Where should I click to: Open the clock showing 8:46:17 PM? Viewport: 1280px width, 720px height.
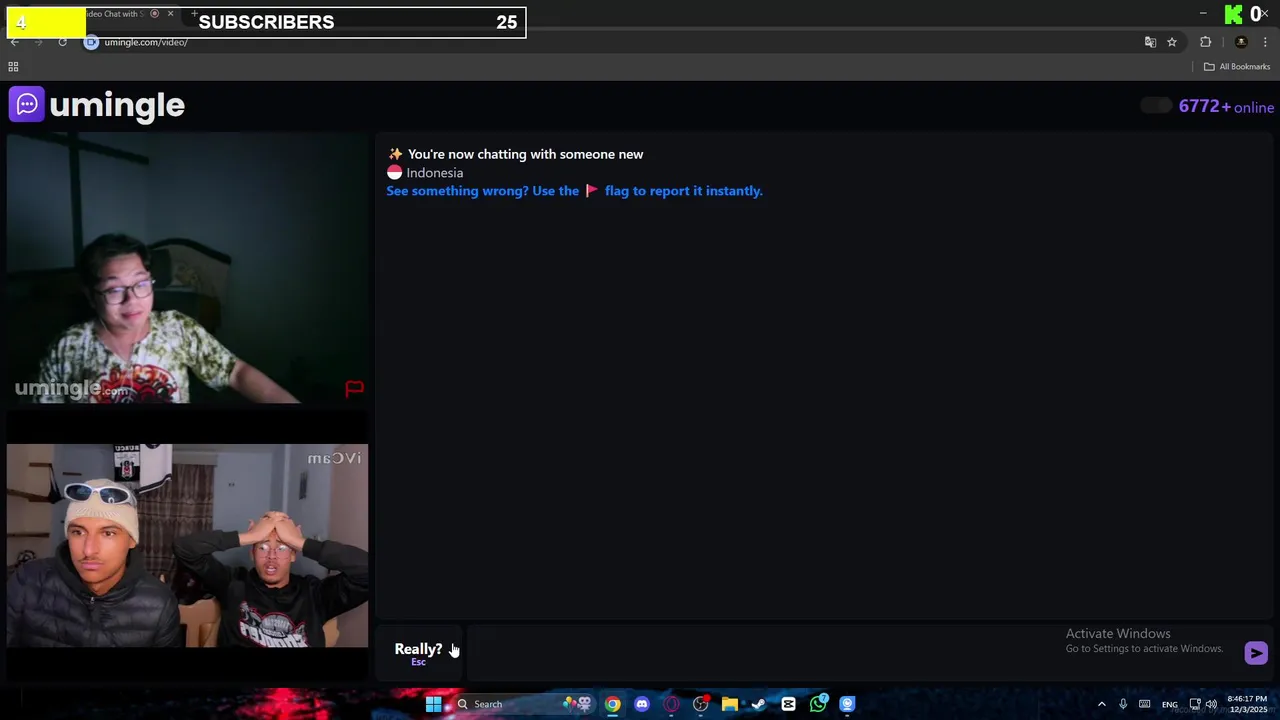(x=1247, y=704)
